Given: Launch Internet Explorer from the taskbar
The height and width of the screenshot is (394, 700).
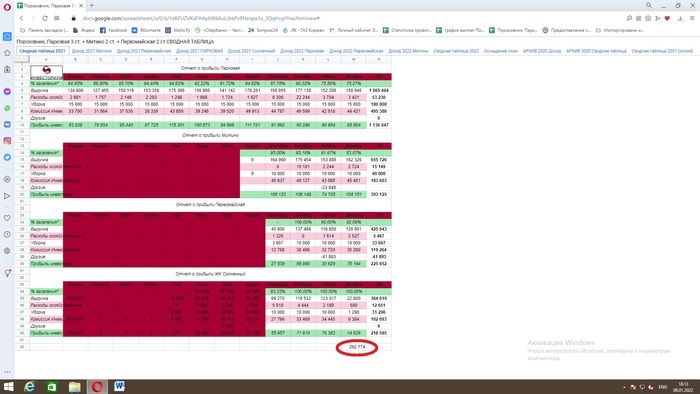Looking at the screenshot, I should click(29, 386).
